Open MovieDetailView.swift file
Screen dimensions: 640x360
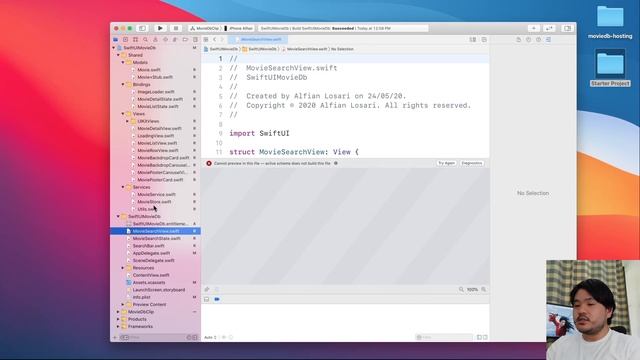click(159, 129)
